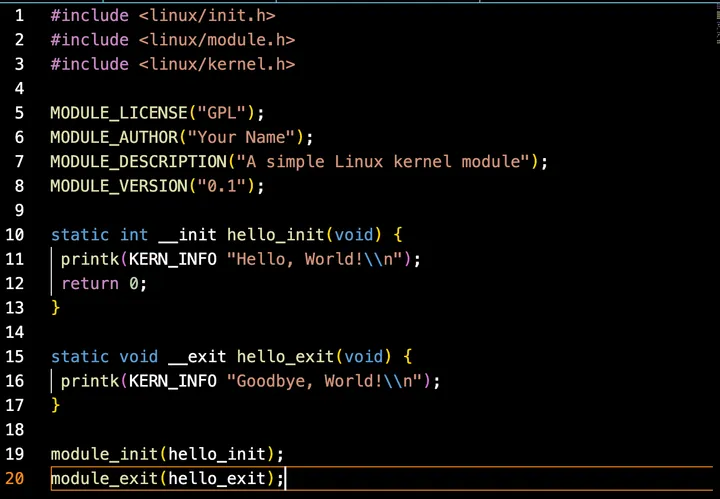Click the MODULE_LICENSE macro

(119, 113)
